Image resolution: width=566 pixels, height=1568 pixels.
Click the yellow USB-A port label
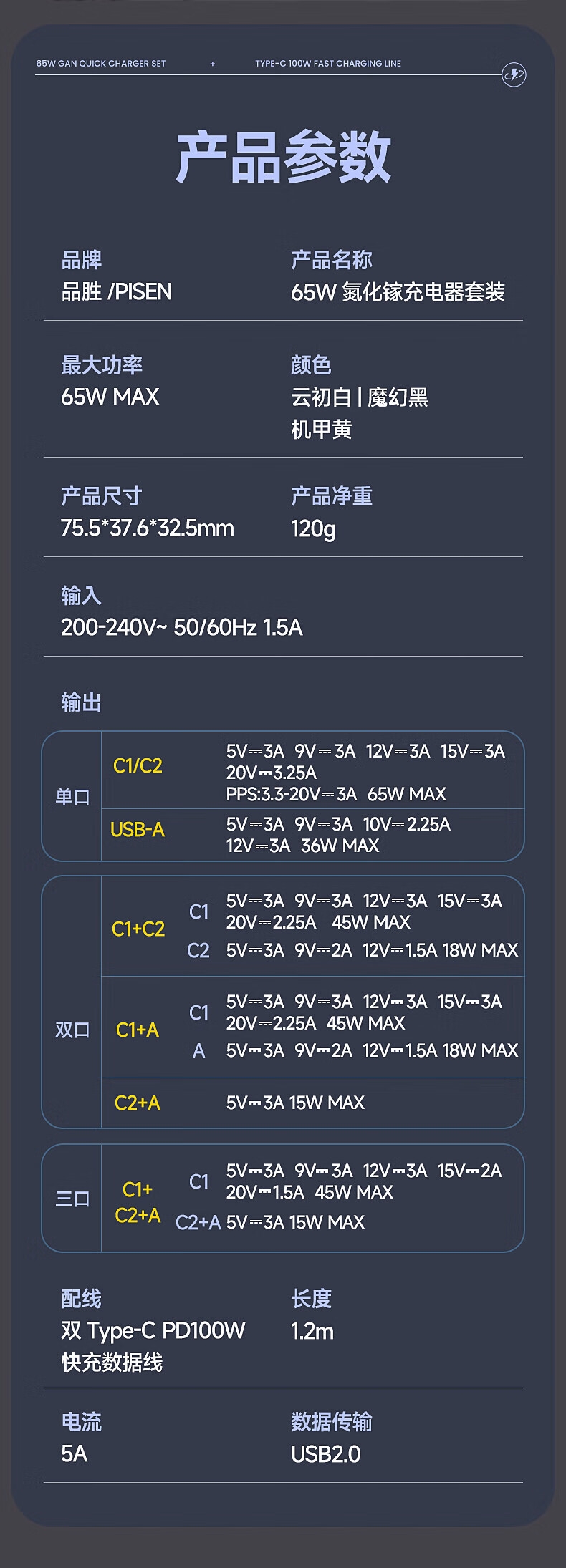coord(138,829)
